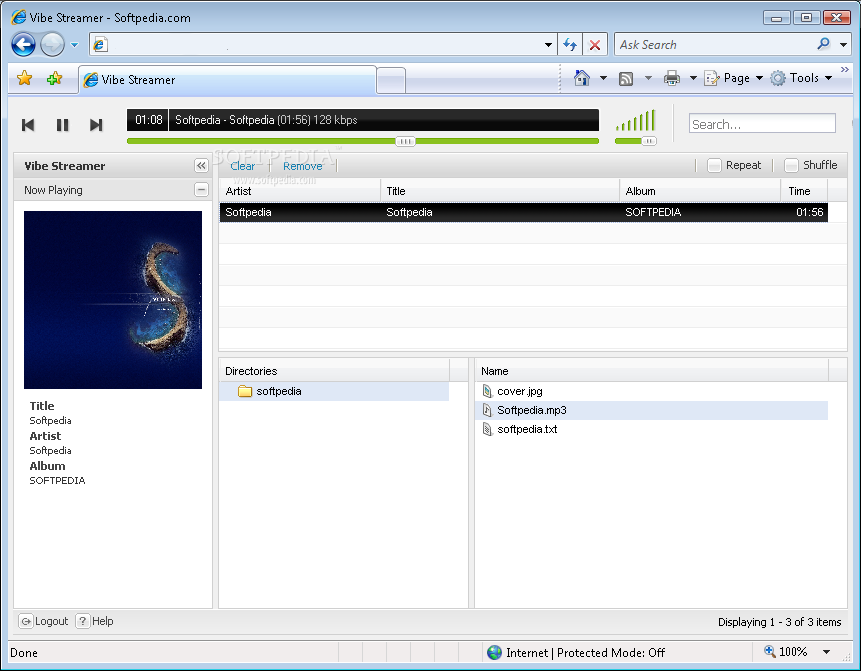Open Favorites Center star icon
Screen dimensions: 861x671
coord(25,79)
